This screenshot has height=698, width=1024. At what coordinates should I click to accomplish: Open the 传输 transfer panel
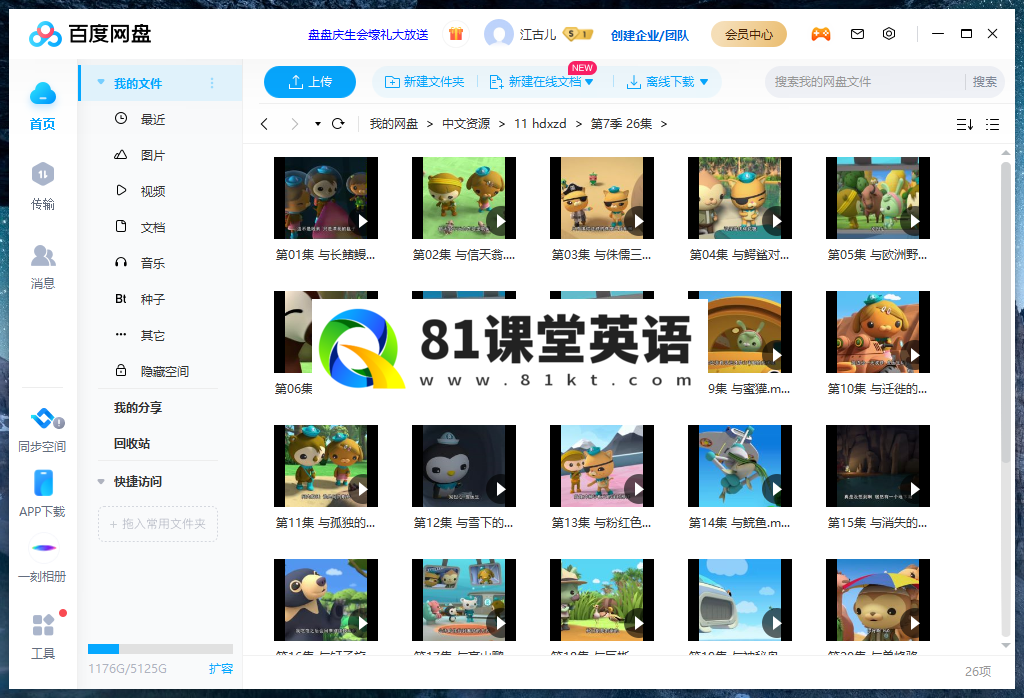[x=42, y=187]
